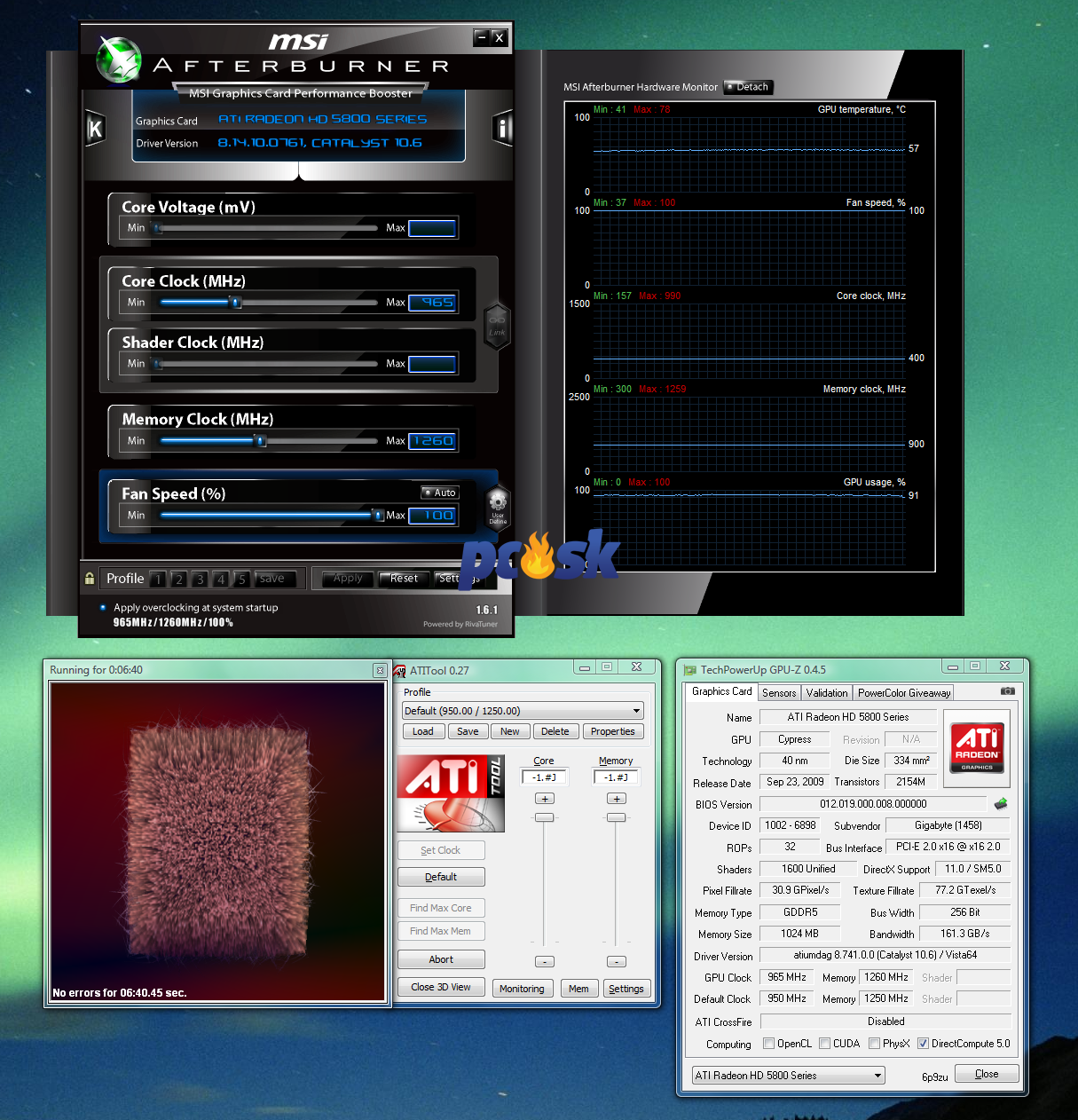Click the Core Clock value field 965
1078x1120 pixels.
(x=432, y=303)
